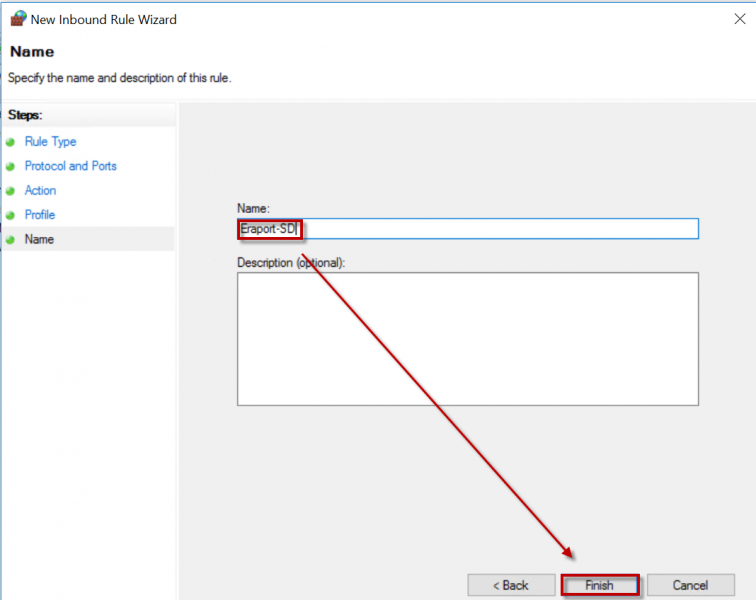Screen dimensions: 756x600
Task: Click the firewall wizard icon in title bar
Action: (x=17, y=18)
